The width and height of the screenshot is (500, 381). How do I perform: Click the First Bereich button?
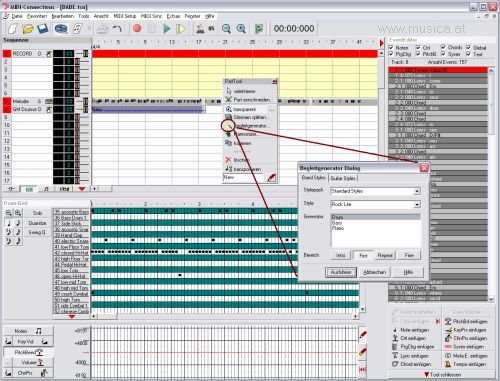(x=363, y=255)
